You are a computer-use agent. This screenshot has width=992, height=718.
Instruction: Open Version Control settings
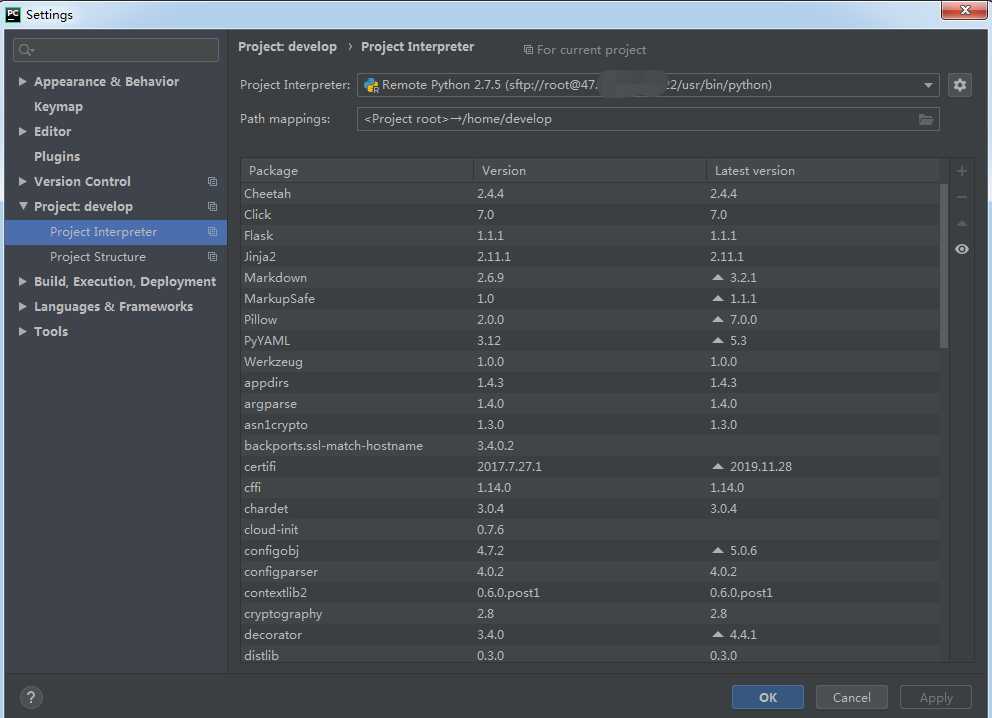point(82,182)
